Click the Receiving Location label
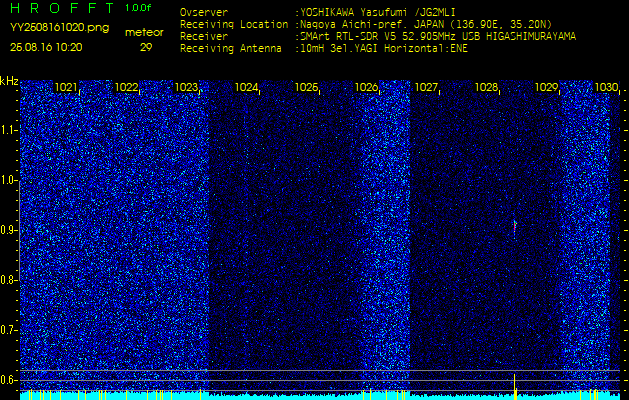629x400 pixels. [x=234, y=24]
